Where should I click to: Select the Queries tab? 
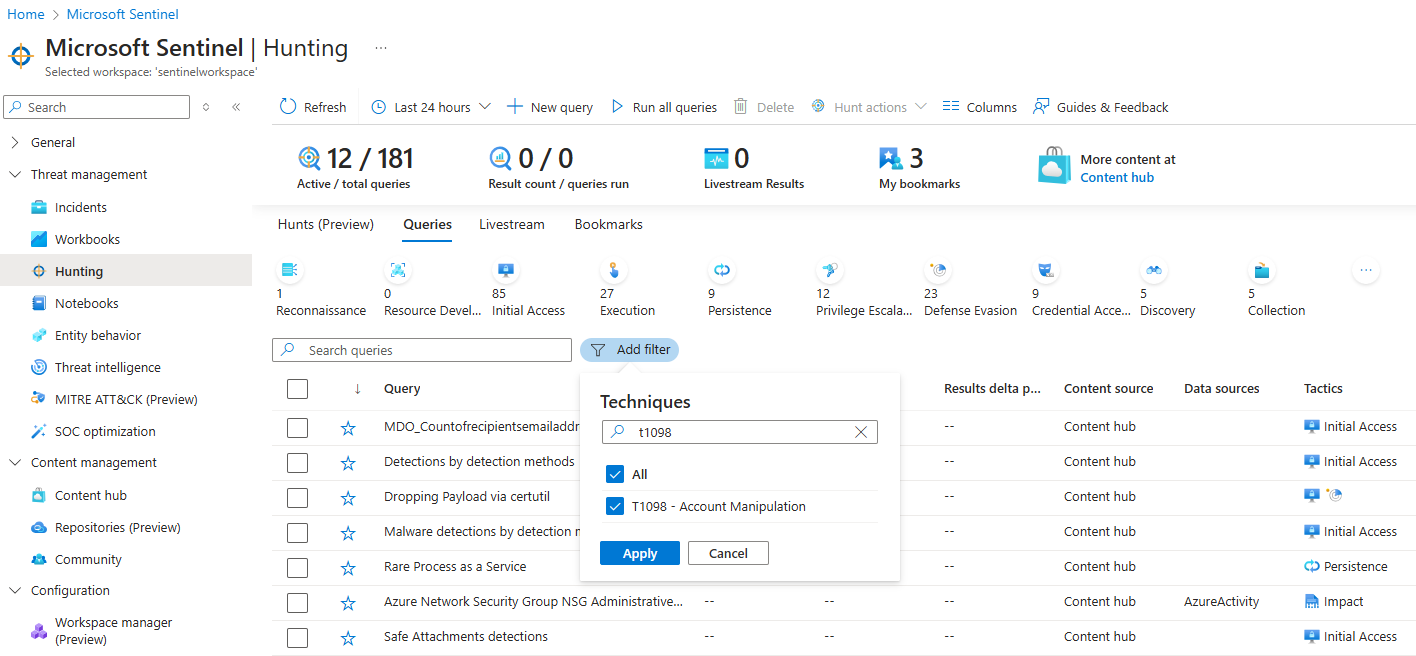coord(428,224)
